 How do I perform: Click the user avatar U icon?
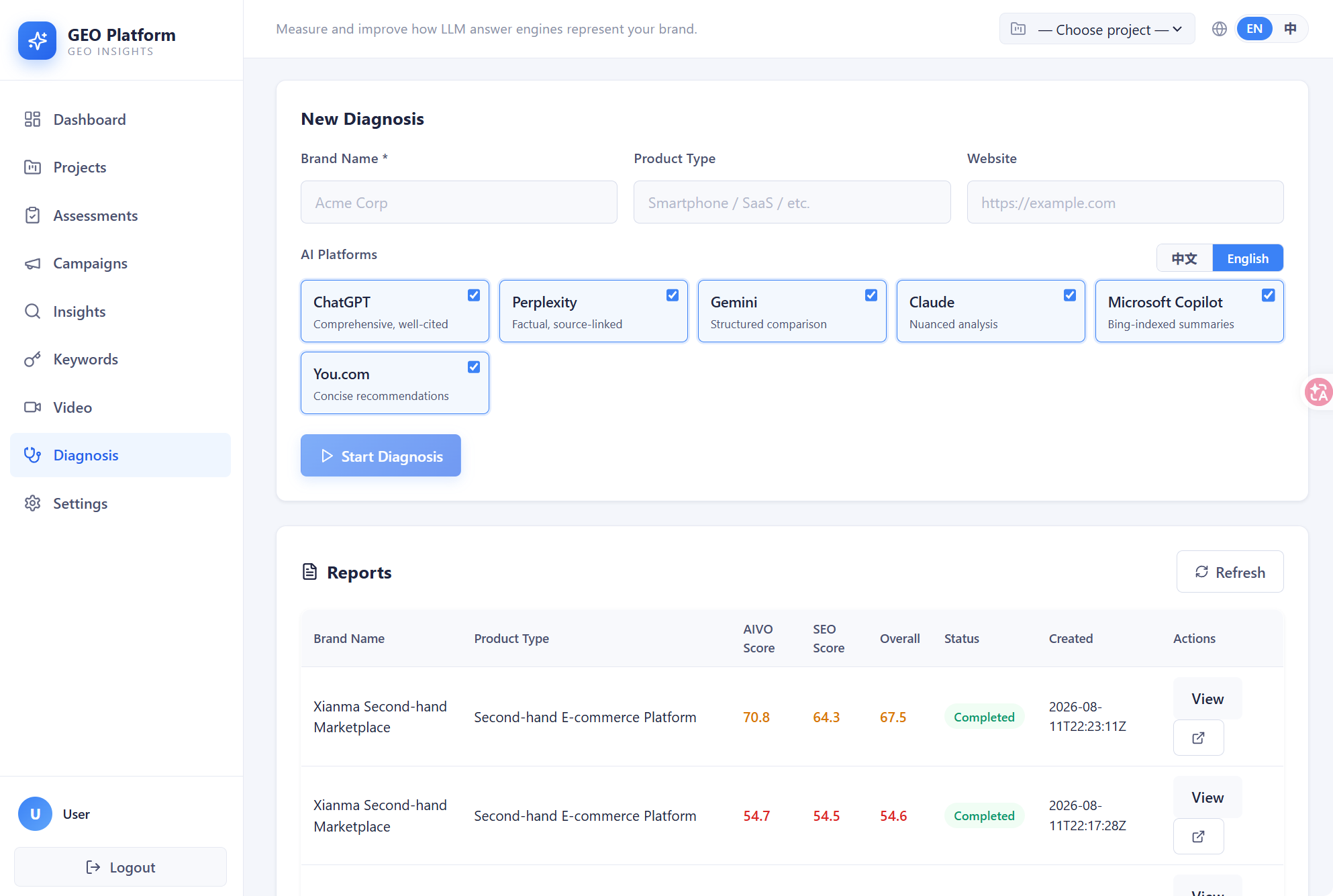point(35,814)
